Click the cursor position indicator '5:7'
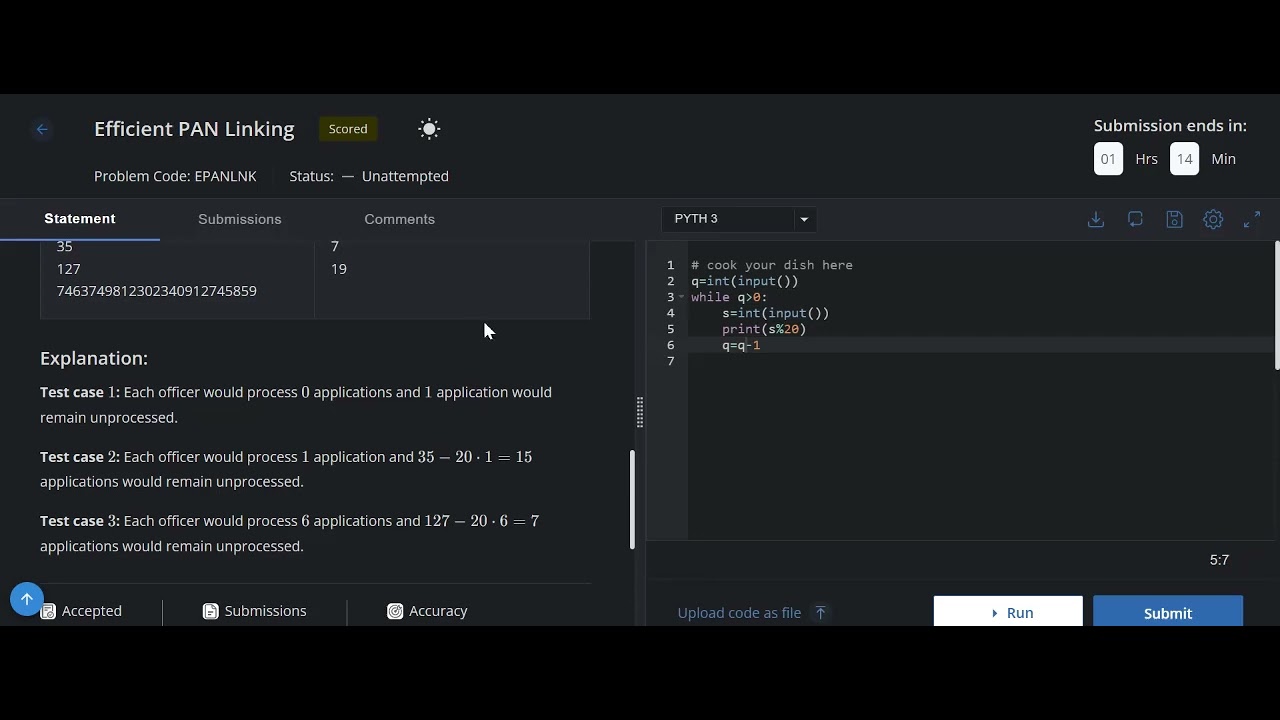 pos(1219,560)
